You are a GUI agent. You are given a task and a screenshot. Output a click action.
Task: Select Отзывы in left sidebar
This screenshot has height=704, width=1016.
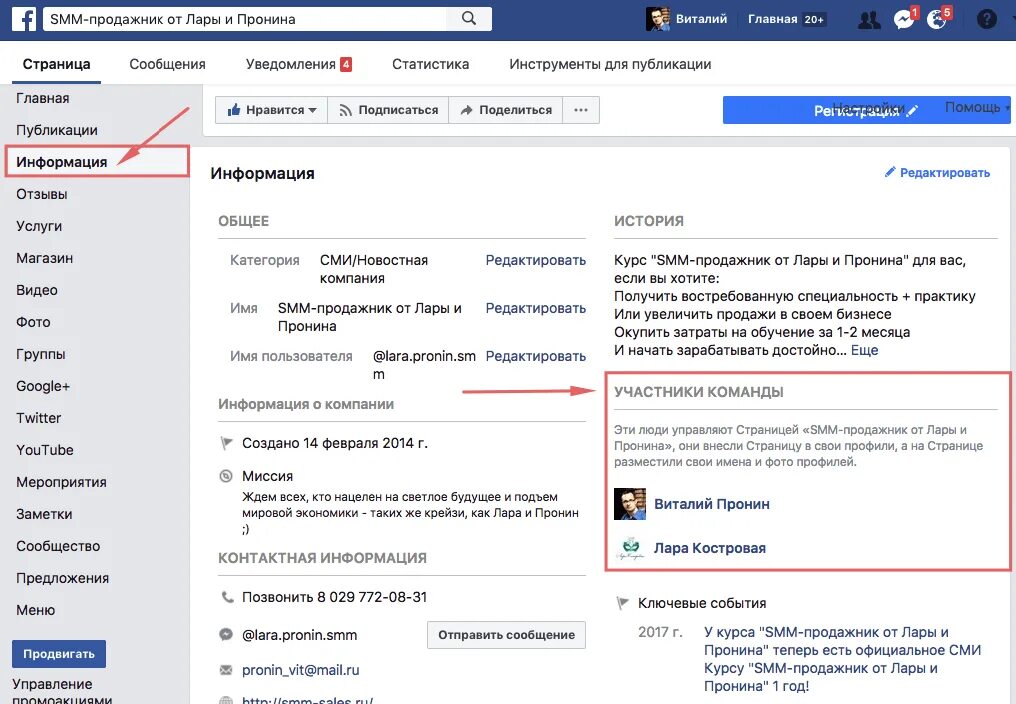tap(41, 194)
